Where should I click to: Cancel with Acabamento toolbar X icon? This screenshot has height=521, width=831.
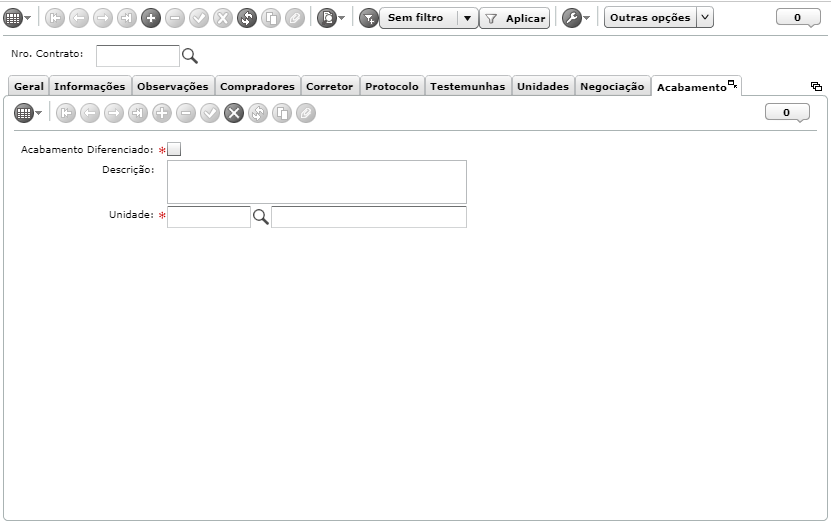(234, 113)
